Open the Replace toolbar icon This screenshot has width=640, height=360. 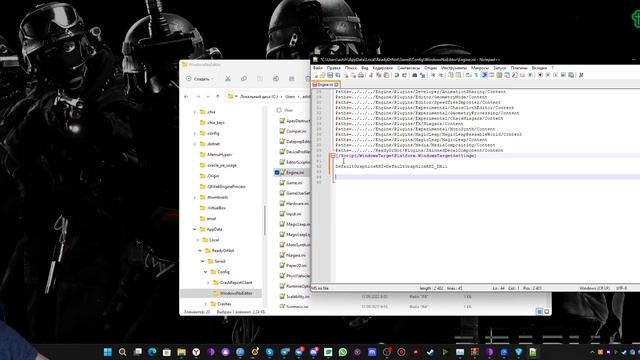pyautogui.click(x=422, y=75)
